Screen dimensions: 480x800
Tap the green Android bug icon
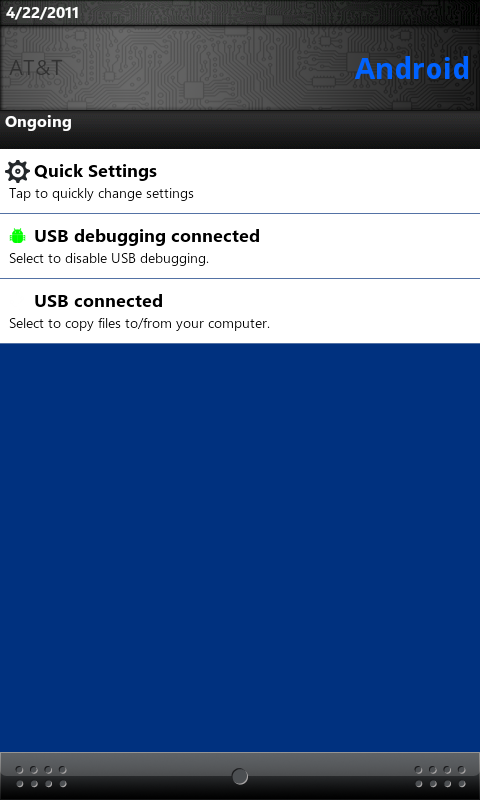click(x=17, y=236)
